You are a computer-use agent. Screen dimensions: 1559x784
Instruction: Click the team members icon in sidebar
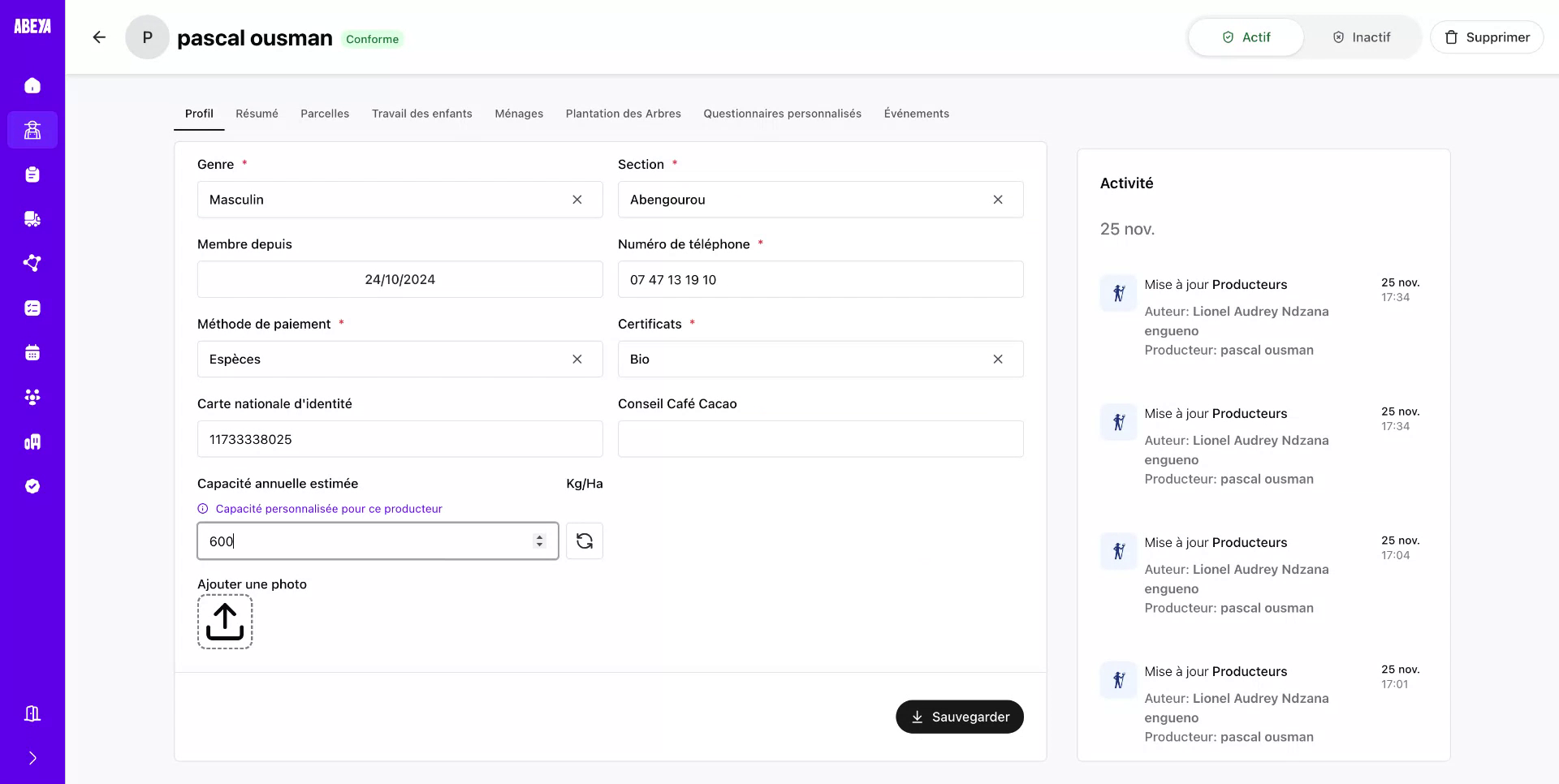click(x=32, y=397)
